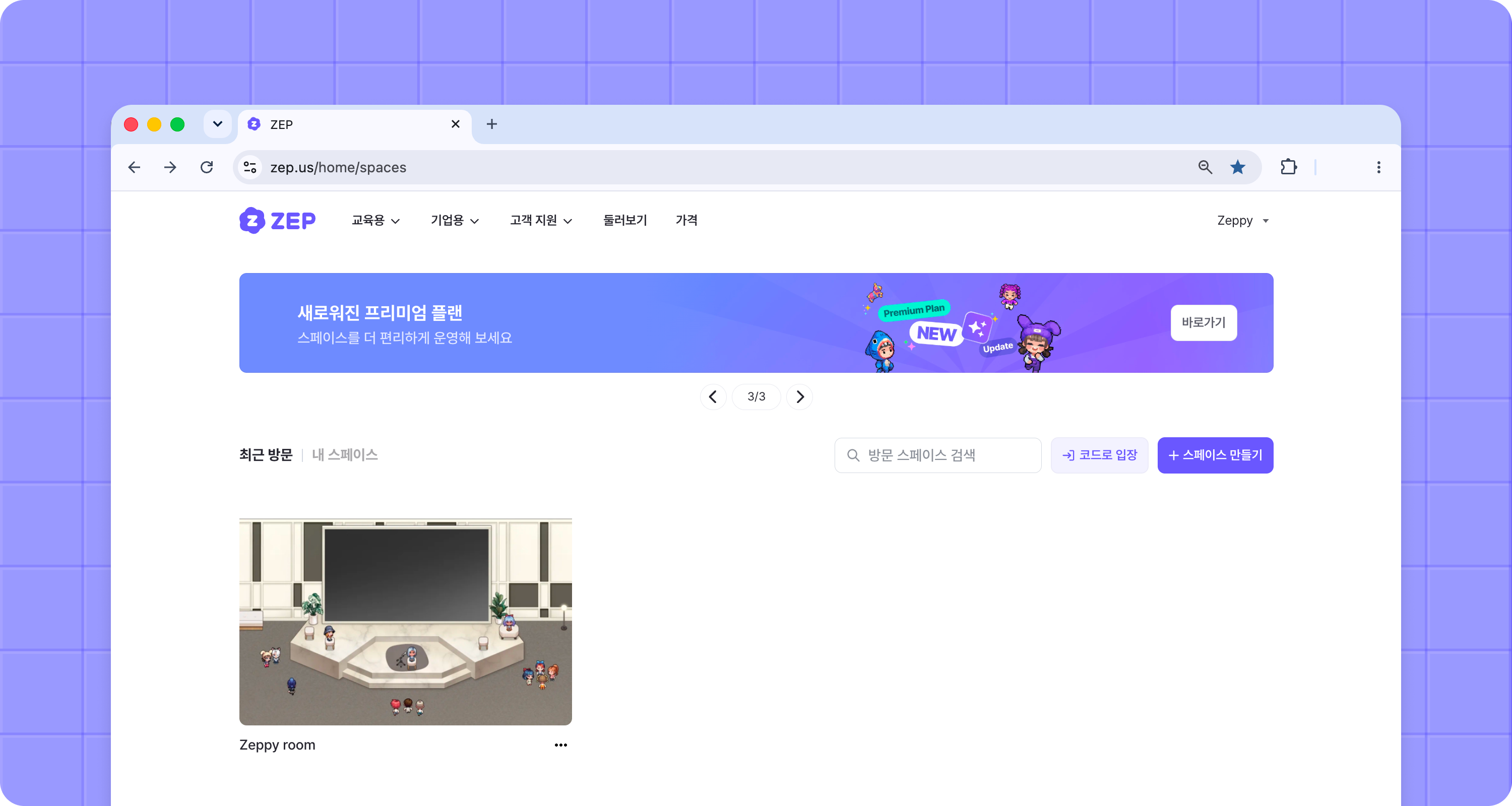Open the Zeppy room title link
1512x806 pixels.
coord(278,745)
